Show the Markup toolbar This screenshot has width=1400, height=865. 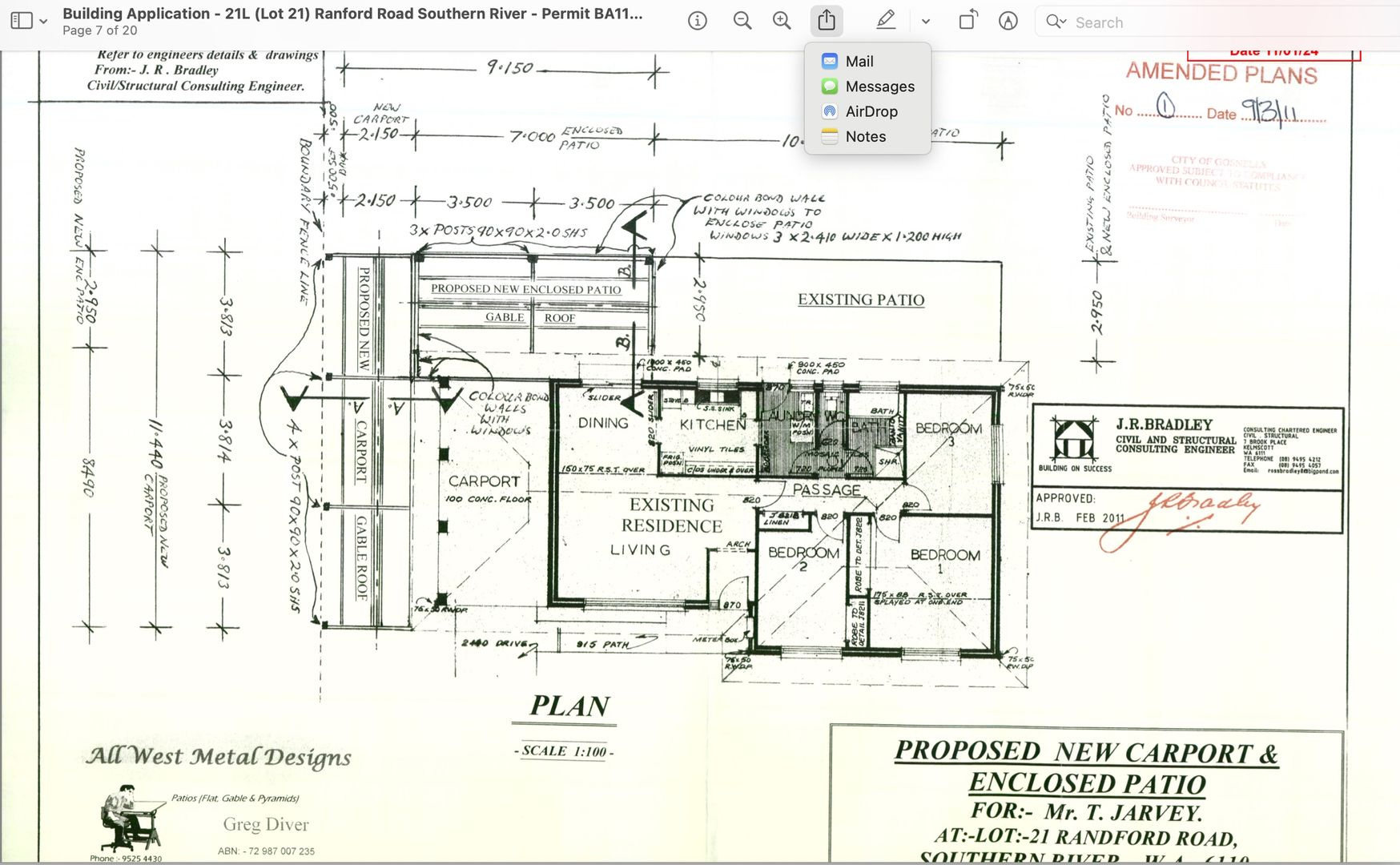click(x=1008, y=22)
